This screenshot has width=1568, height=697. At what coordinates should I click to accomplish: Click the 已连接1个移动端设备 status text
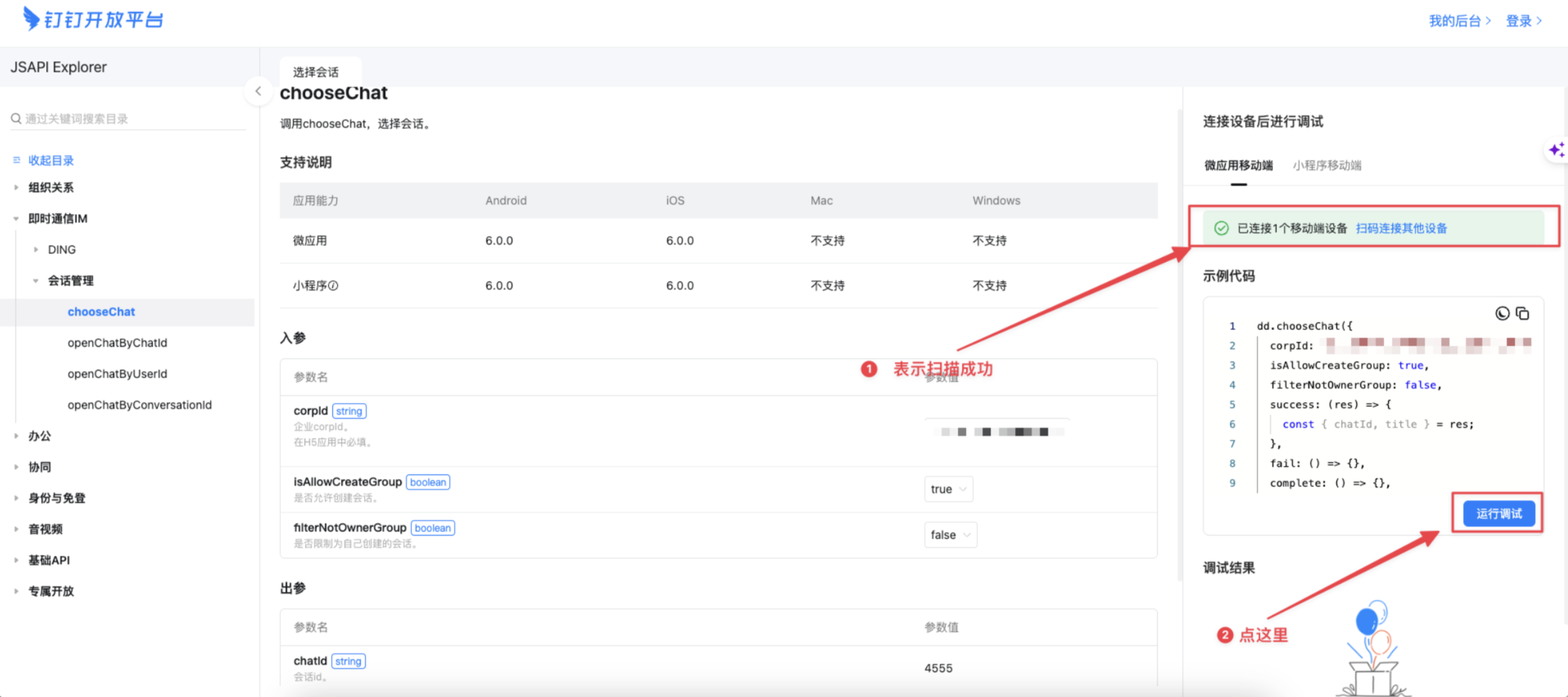click(1292, 228)
